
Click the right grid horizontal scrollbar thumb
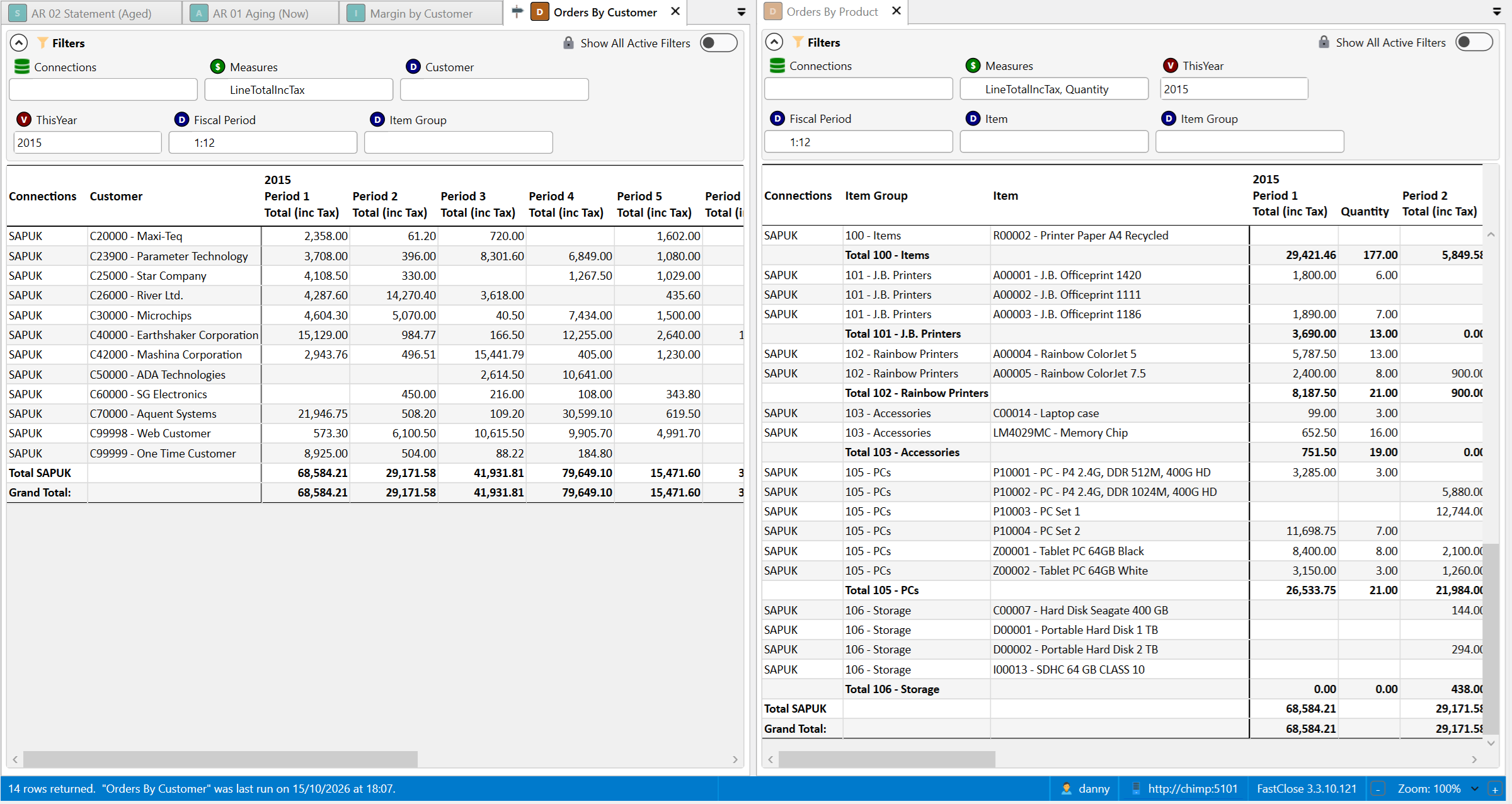click(x=886, y=759)
